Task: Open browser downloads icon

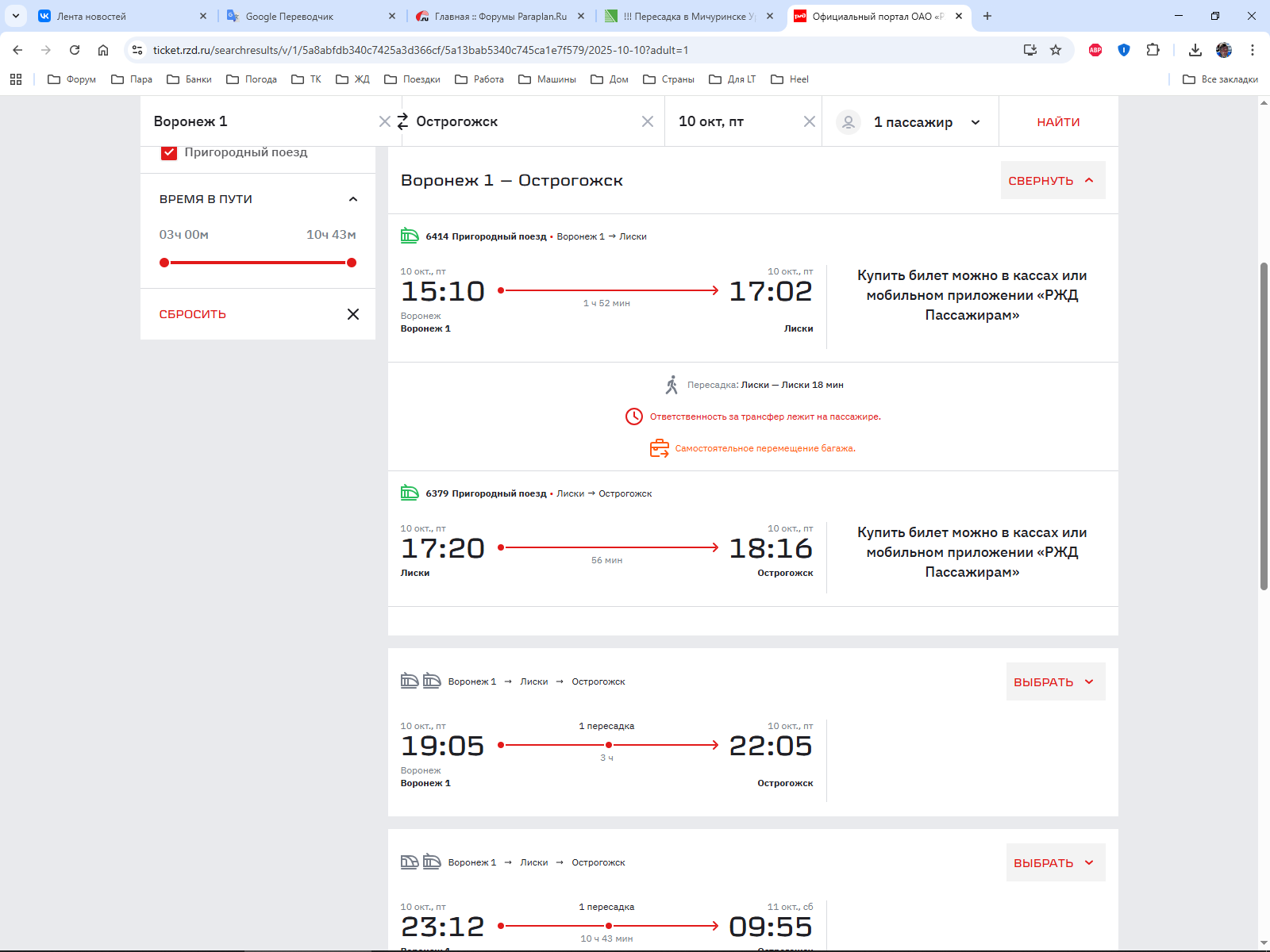Action: click(x=1195, y=50)
